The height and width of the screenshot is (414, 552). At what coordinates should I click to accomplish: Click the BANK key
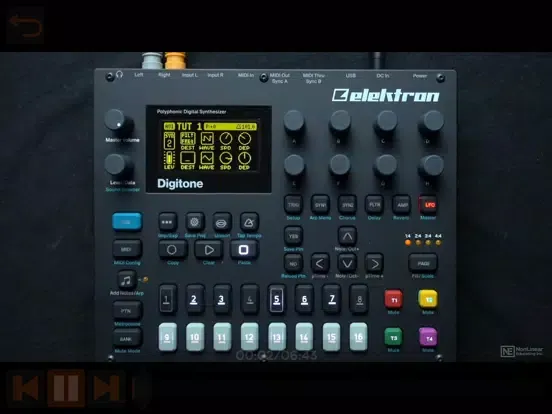(x=127, y=338)
